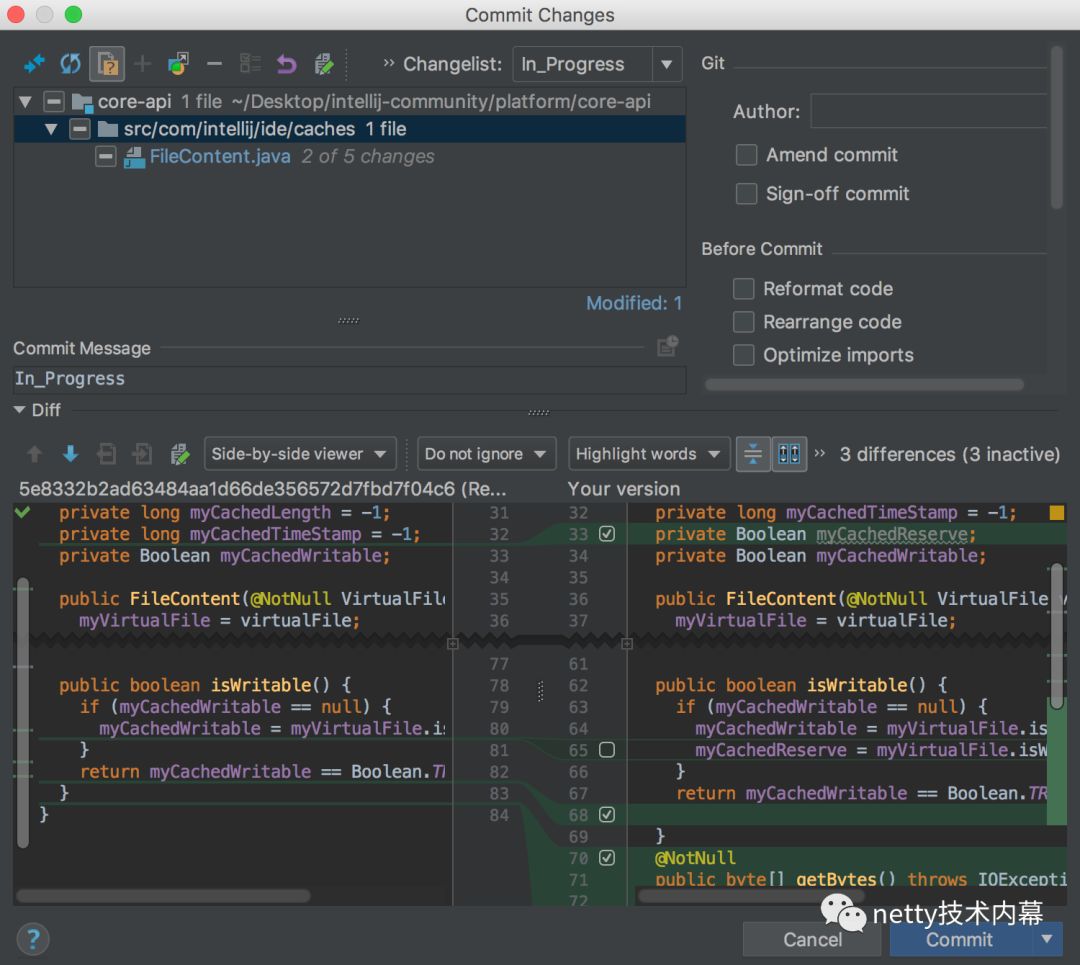
Task: Click the yellow warning marker in diff
Action: [x=1057, y=512]
